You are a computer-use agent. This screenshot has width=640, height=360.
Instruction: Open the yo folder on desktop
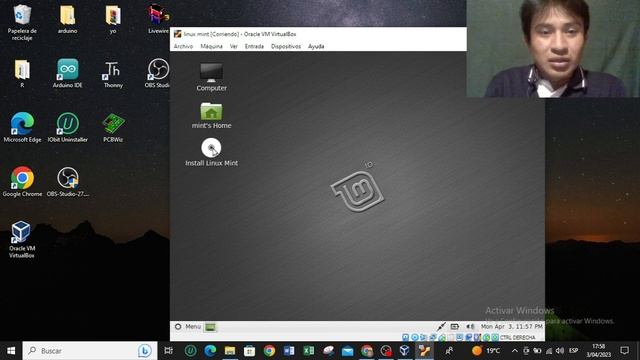113,19
